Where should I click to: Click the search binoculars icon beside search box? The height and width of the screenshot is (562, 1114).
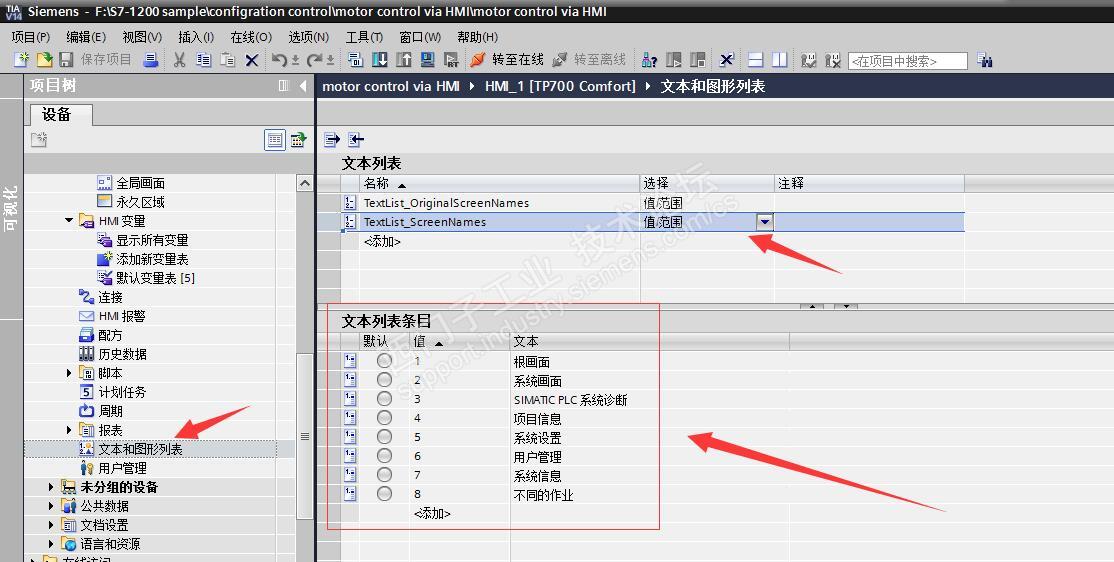[985, 60]
